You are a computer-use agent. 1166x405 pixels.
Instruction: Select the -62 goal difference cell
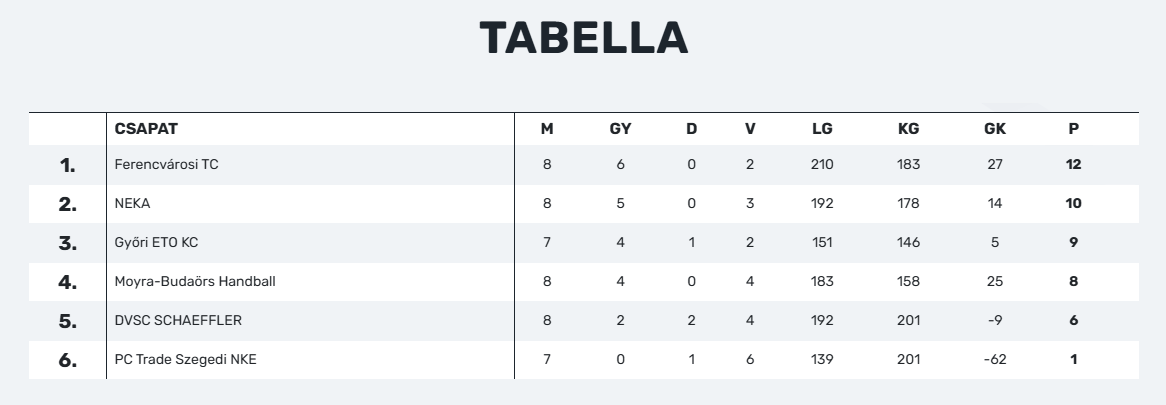pyautogui.click(x=994, y=360)
